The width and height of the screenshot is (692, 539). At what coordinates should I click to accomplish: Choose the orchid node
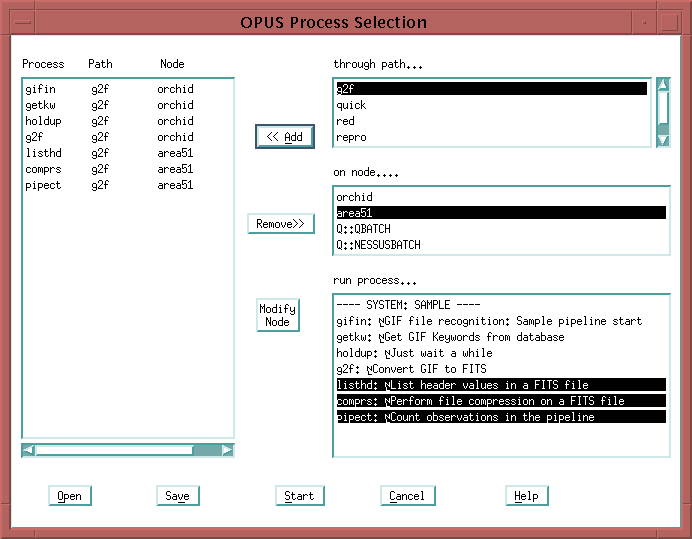pos(353,197)
